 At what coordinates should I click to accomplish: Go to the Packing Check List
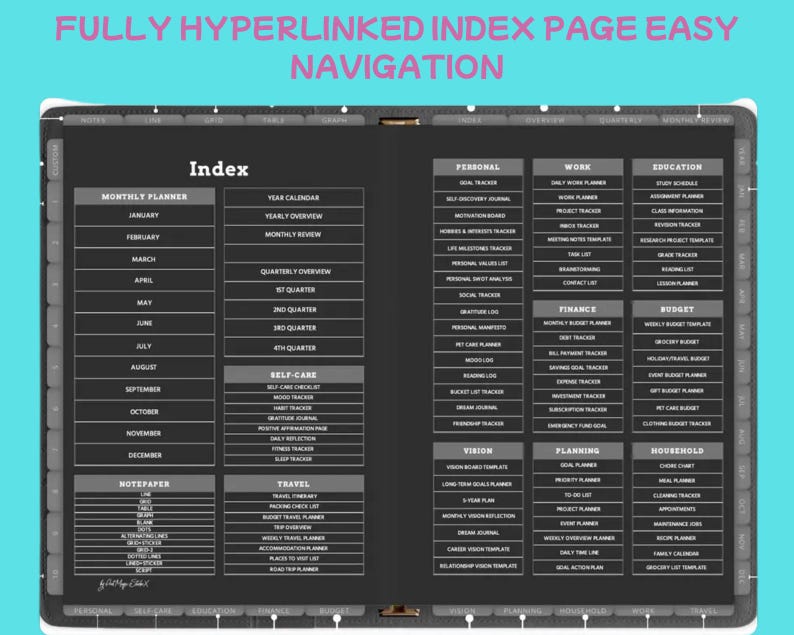294,506
